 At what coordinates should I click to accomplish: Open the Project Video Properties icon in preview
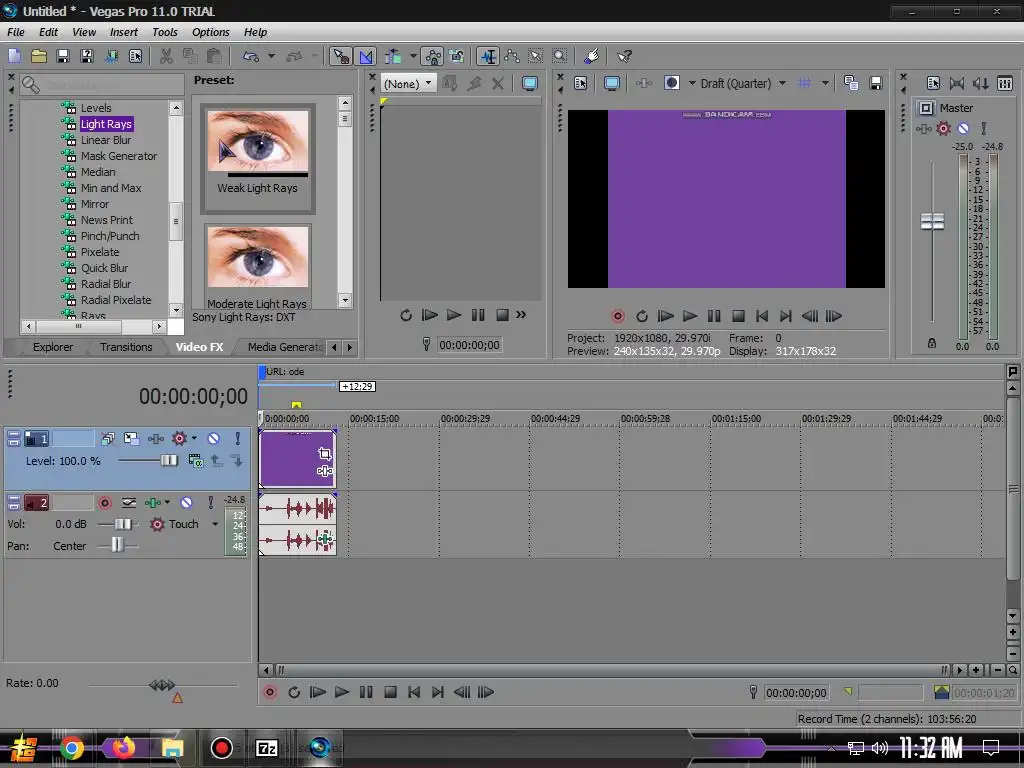pos(580,83)
